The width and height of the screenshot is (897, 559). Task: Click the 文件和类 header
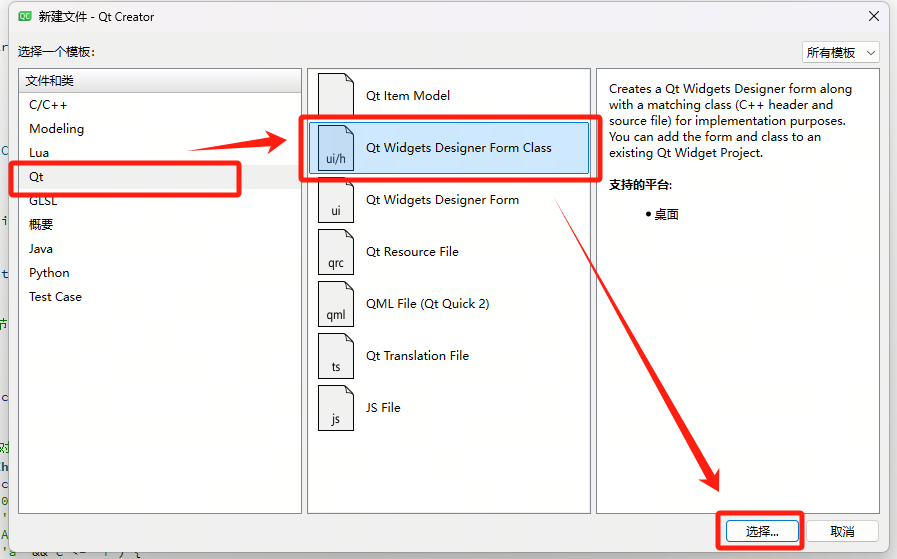(160, 81)
